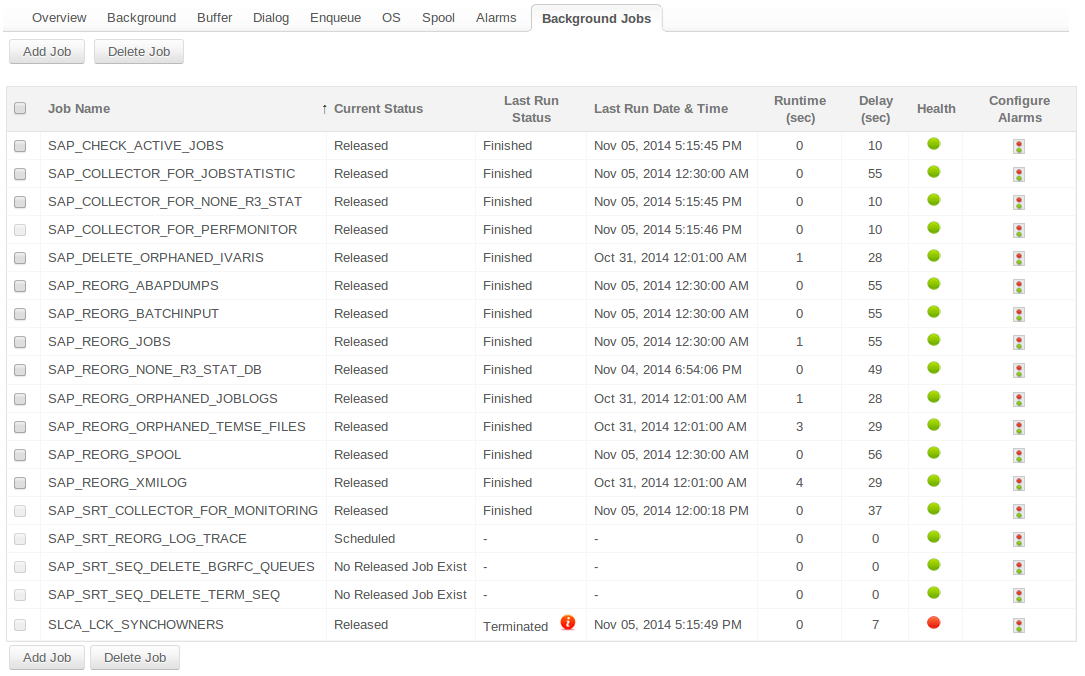
Task: Click the top Delete Job button
Action: [139, 51]
